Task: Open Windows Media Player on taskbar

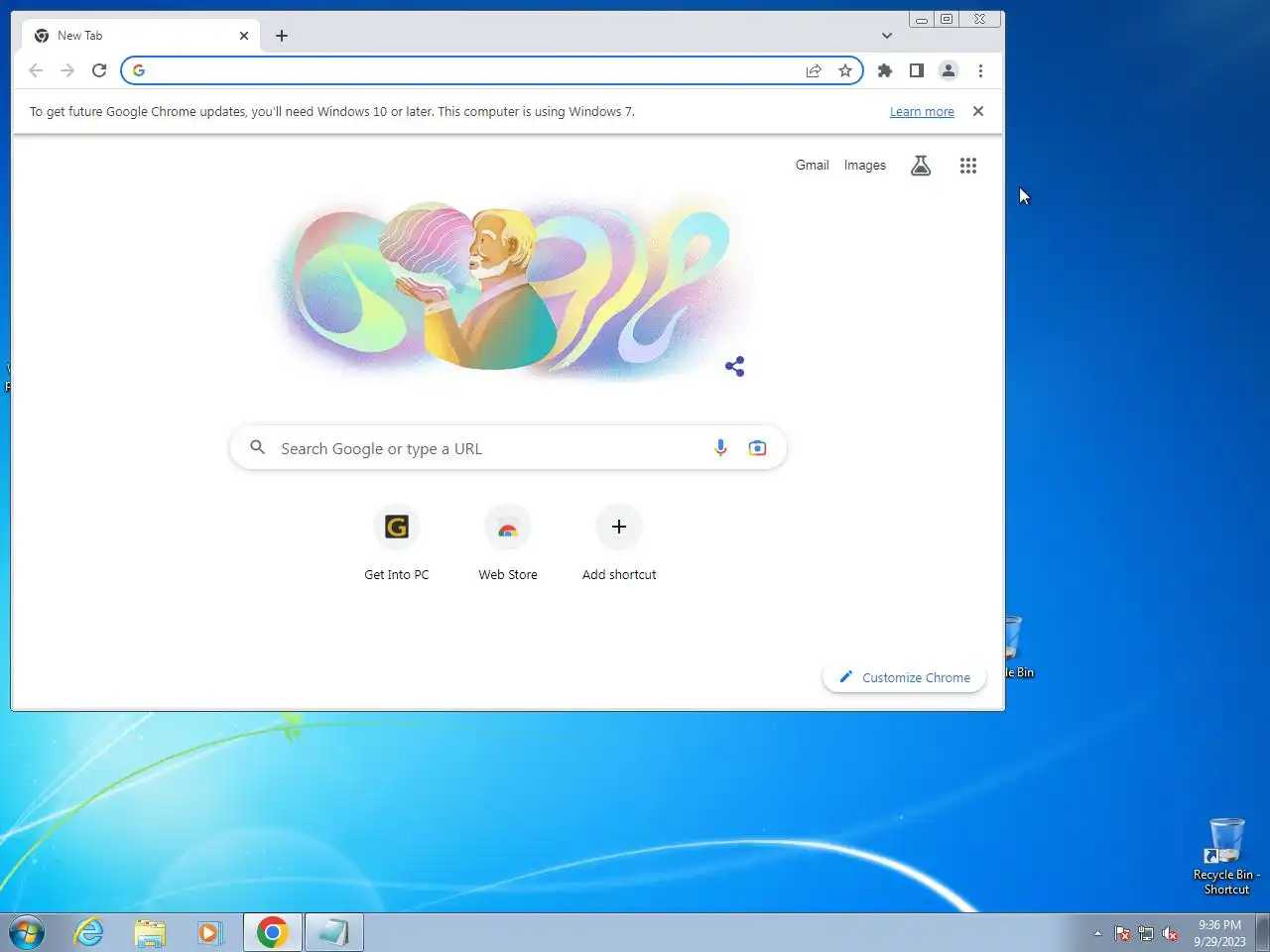Action: point(209,932)
